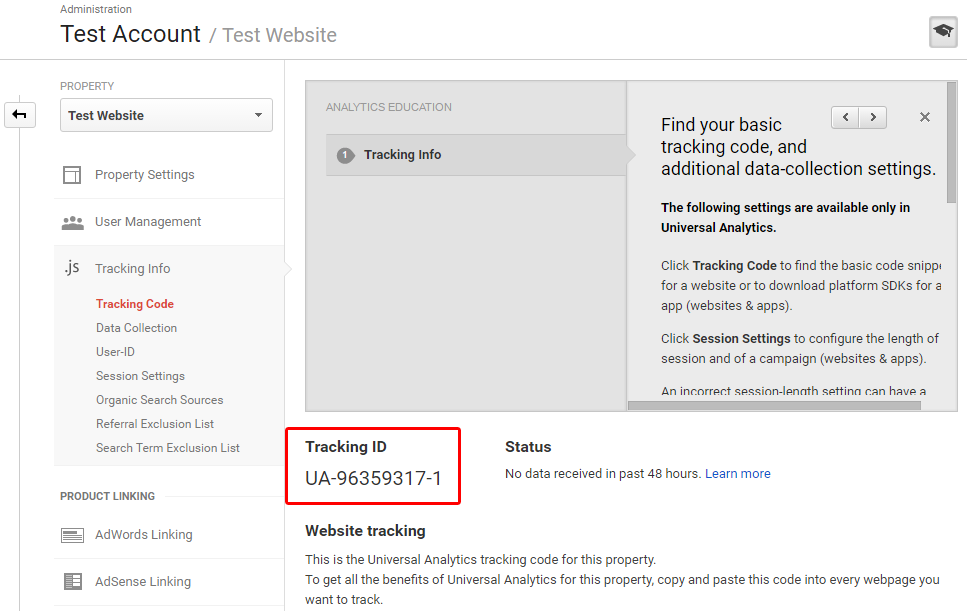Click the Property Settings layout icon
This screenshot has width=967, height=611.
coord(72,174)
